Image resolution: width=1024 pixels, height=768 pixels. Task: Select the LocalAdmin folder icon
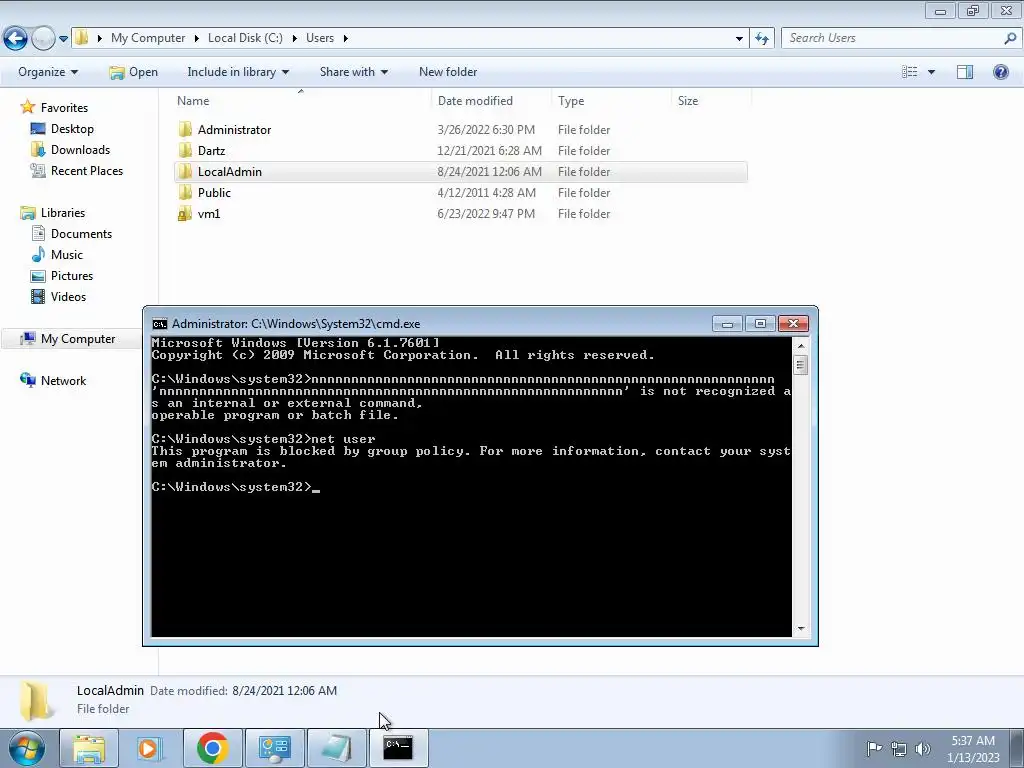(185, 171)
